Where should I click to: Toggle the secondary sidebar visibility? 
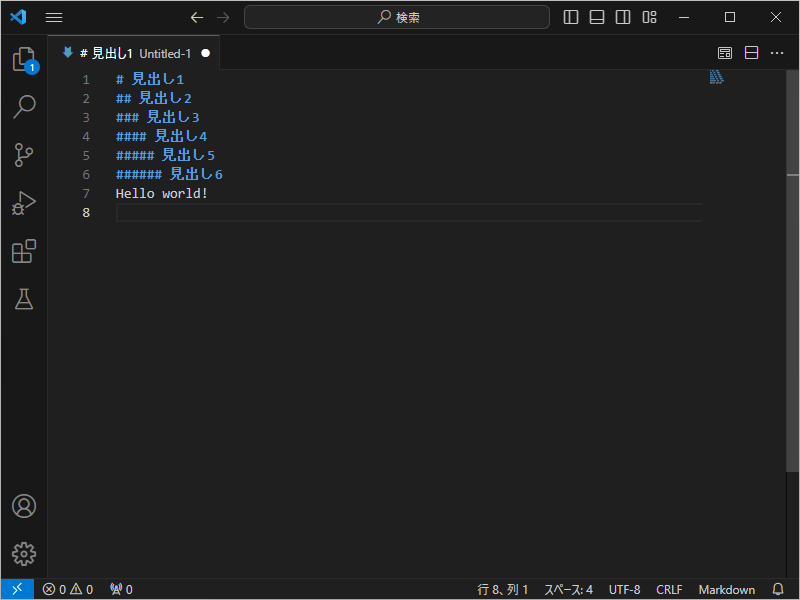[x=622, y=17]
